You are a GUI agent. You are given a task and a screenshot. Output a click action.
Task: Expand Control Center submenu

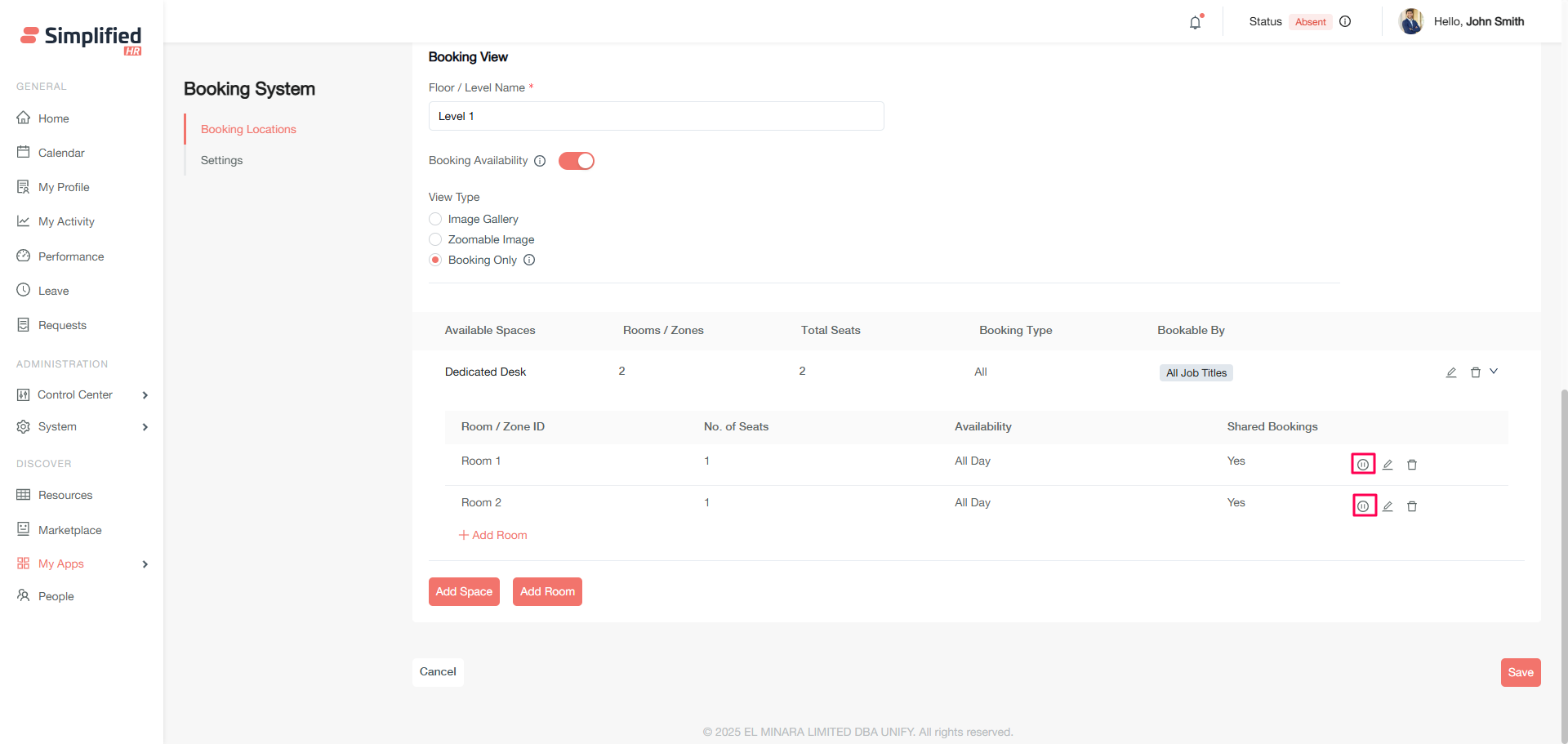point(145,395)
